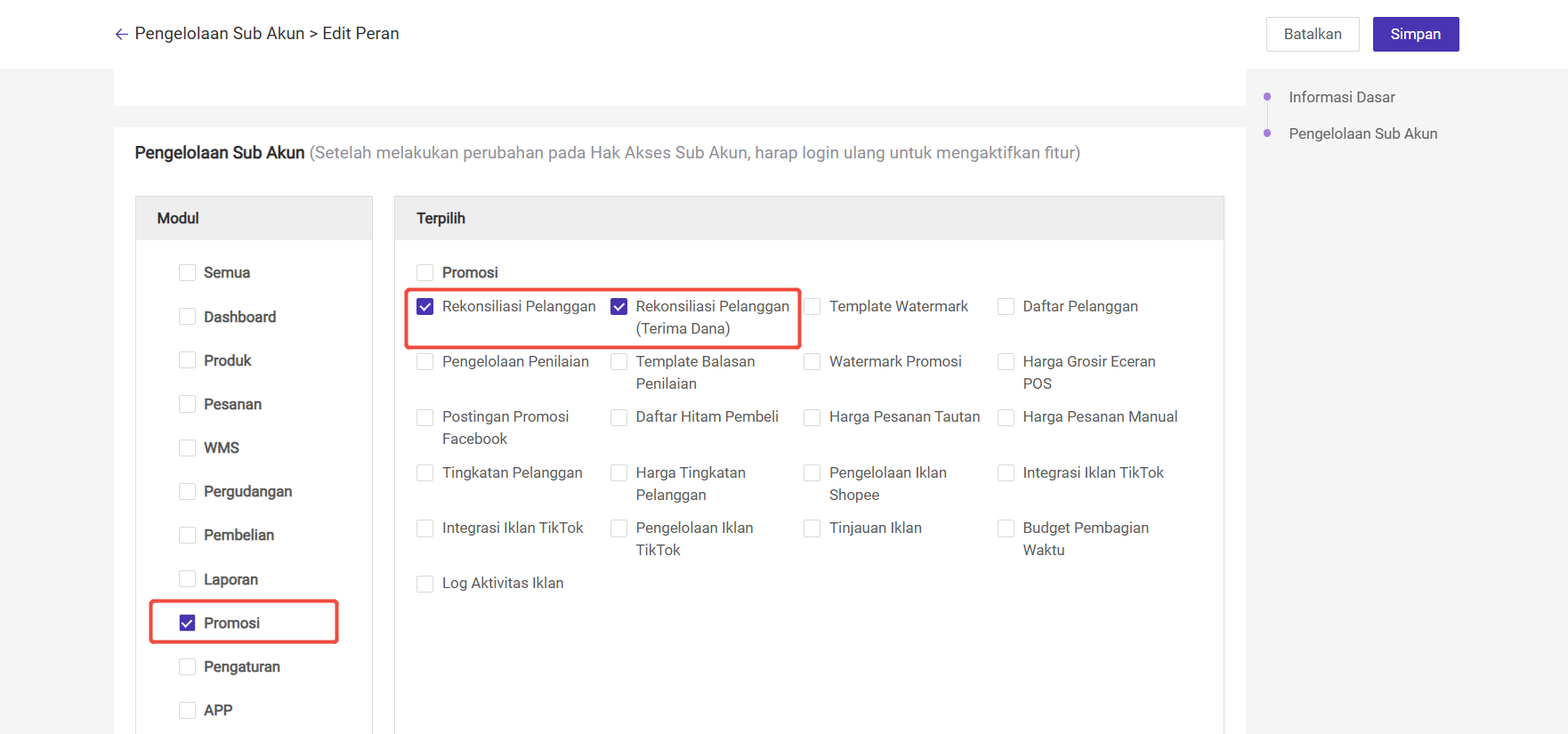Tick the Pesanan module checkbox
This screenshot has height=734, width=1568.
tap(187, 404)
